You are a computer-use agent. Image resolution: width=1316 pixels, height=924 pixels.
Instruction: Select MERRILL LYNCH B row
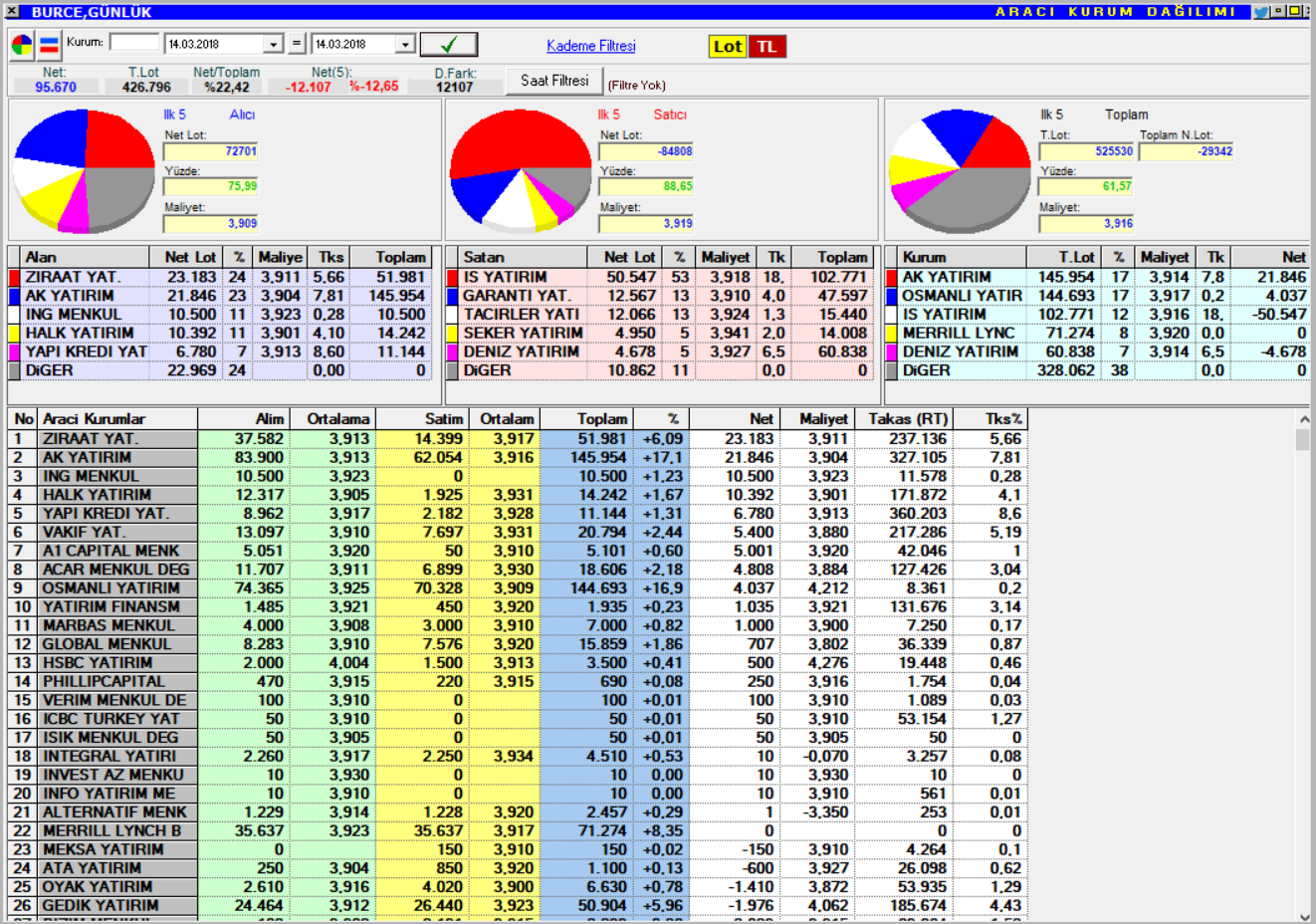[x=517, y=830]
